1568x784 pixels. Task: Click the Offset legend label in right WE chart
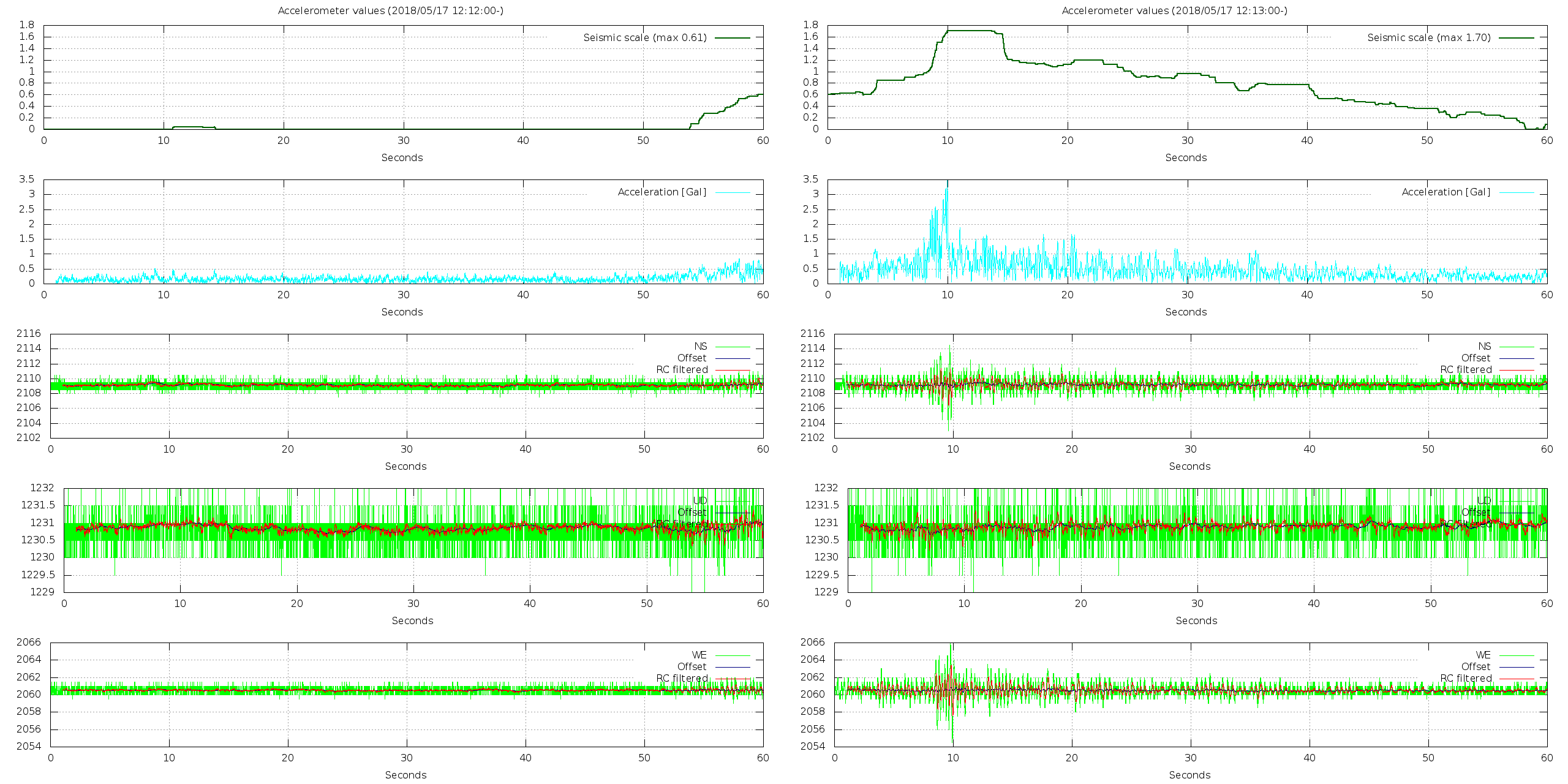pyautogui.click(x=1476, y=667)
